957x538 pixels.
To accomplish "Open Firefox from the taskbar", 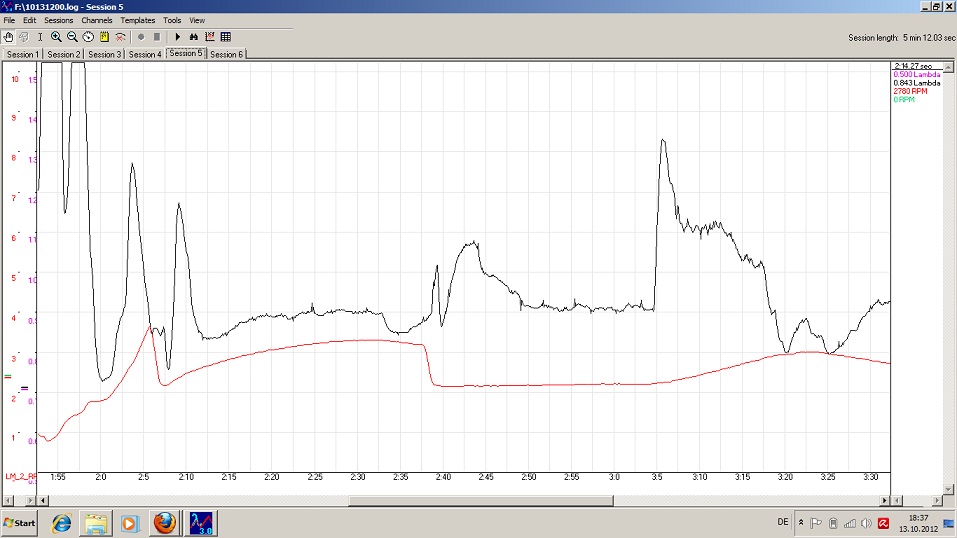I will tap(164, 523).
